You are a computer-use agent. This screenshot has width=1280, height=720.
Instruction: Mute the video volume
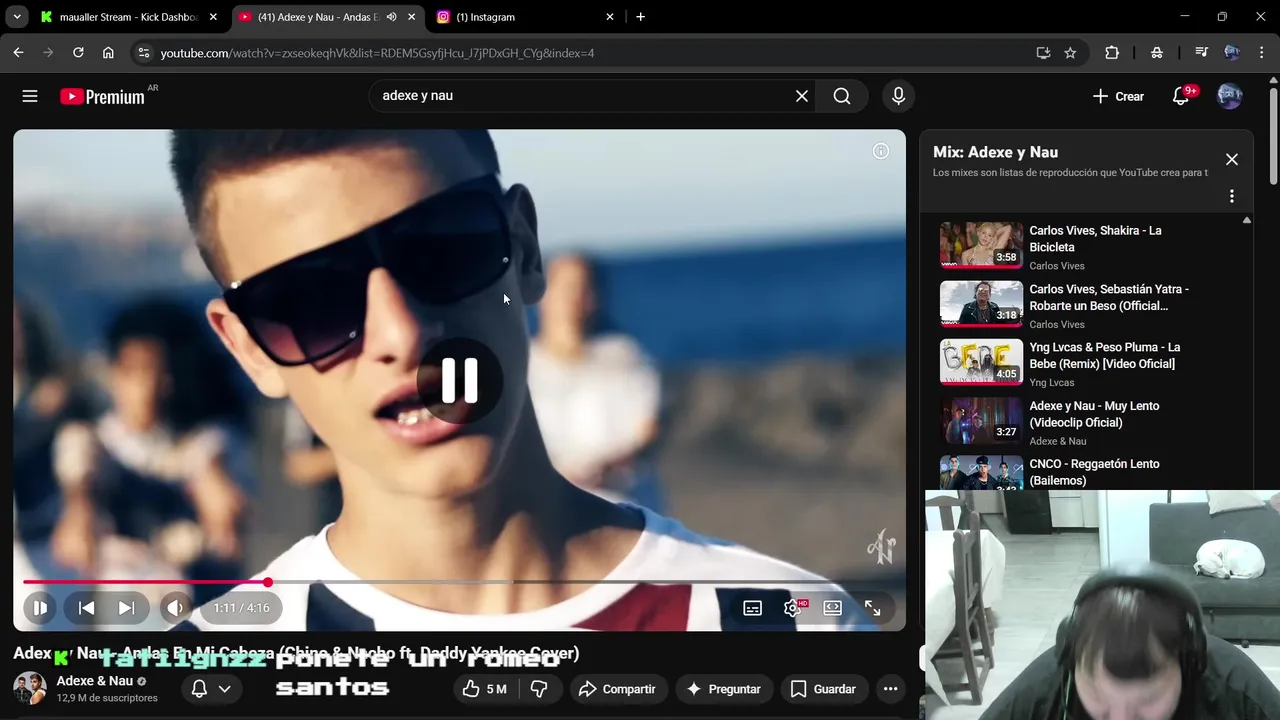(x=175, y=608)
